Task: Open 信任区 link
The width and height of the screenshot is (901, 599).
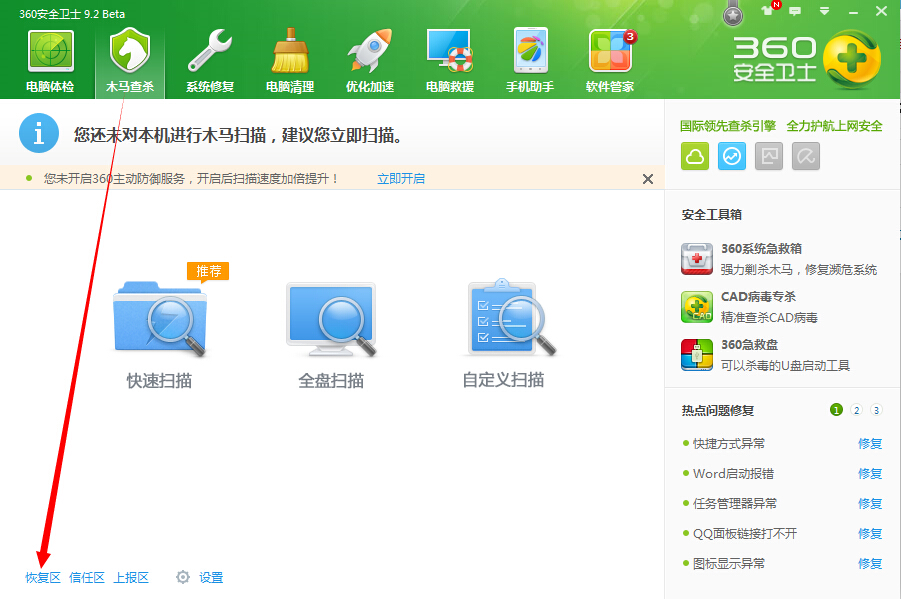Action: 87,578
